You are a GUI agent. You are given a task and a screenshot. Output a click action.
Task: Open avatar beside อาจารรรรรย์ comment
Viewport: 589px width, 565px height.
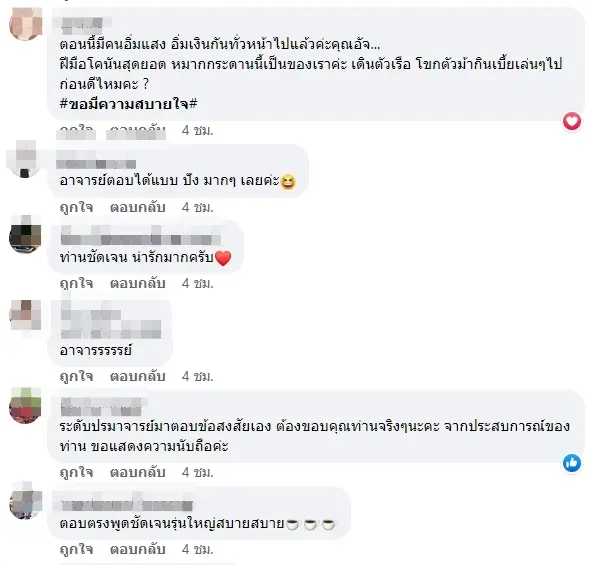pos(25,315)
